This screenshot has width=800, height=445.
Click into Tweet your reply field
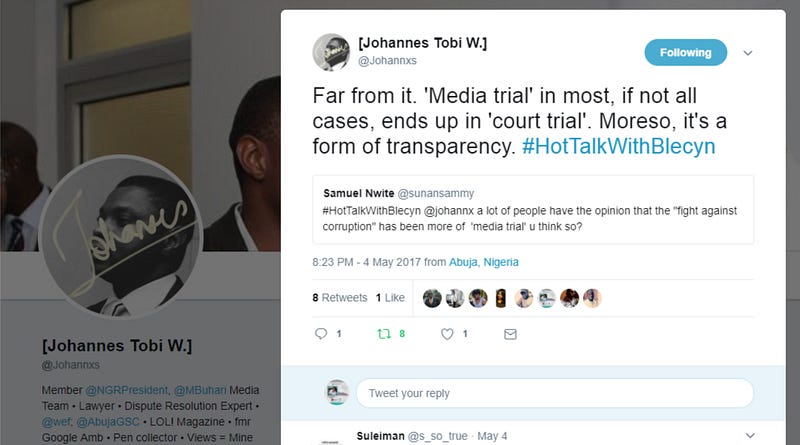[555, 393]
